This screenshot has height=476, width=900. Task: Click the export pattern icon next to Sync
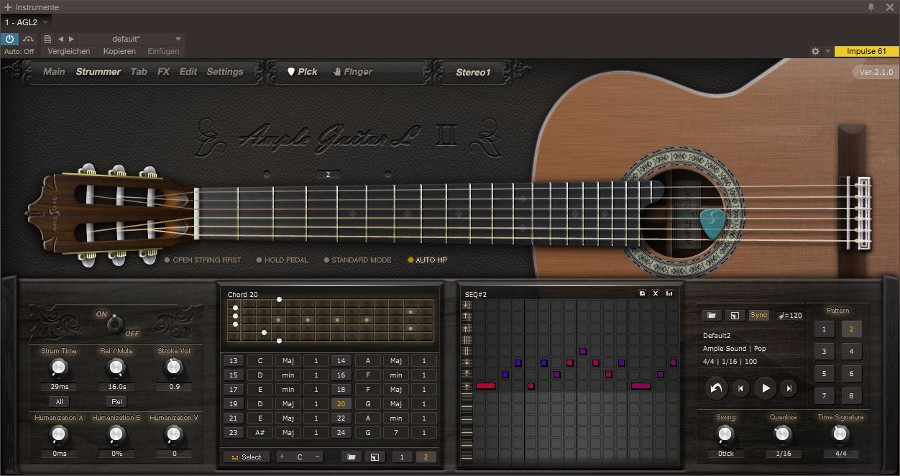(x=734, y=315)
